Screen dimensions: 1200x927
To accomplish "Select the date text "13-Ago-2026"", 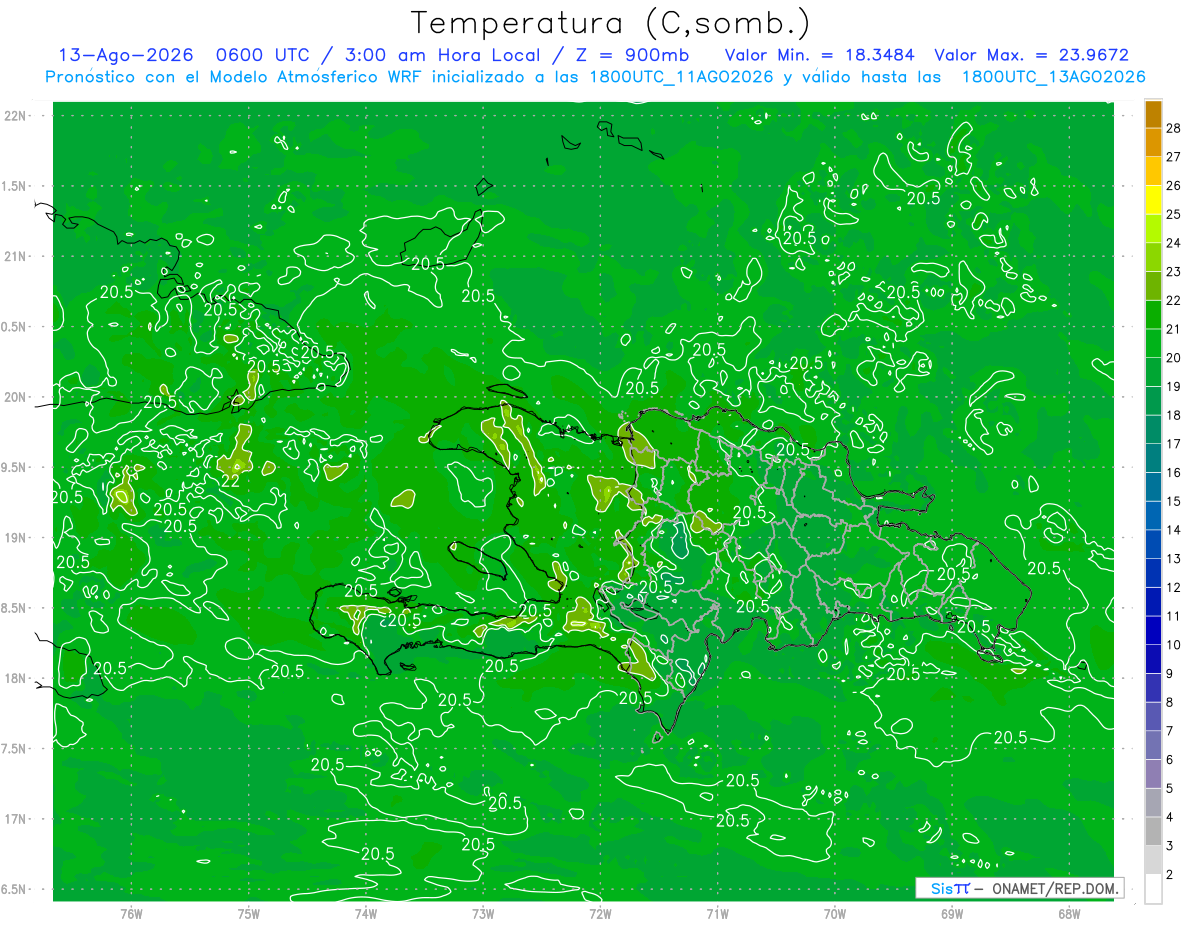I will (124, 56).
